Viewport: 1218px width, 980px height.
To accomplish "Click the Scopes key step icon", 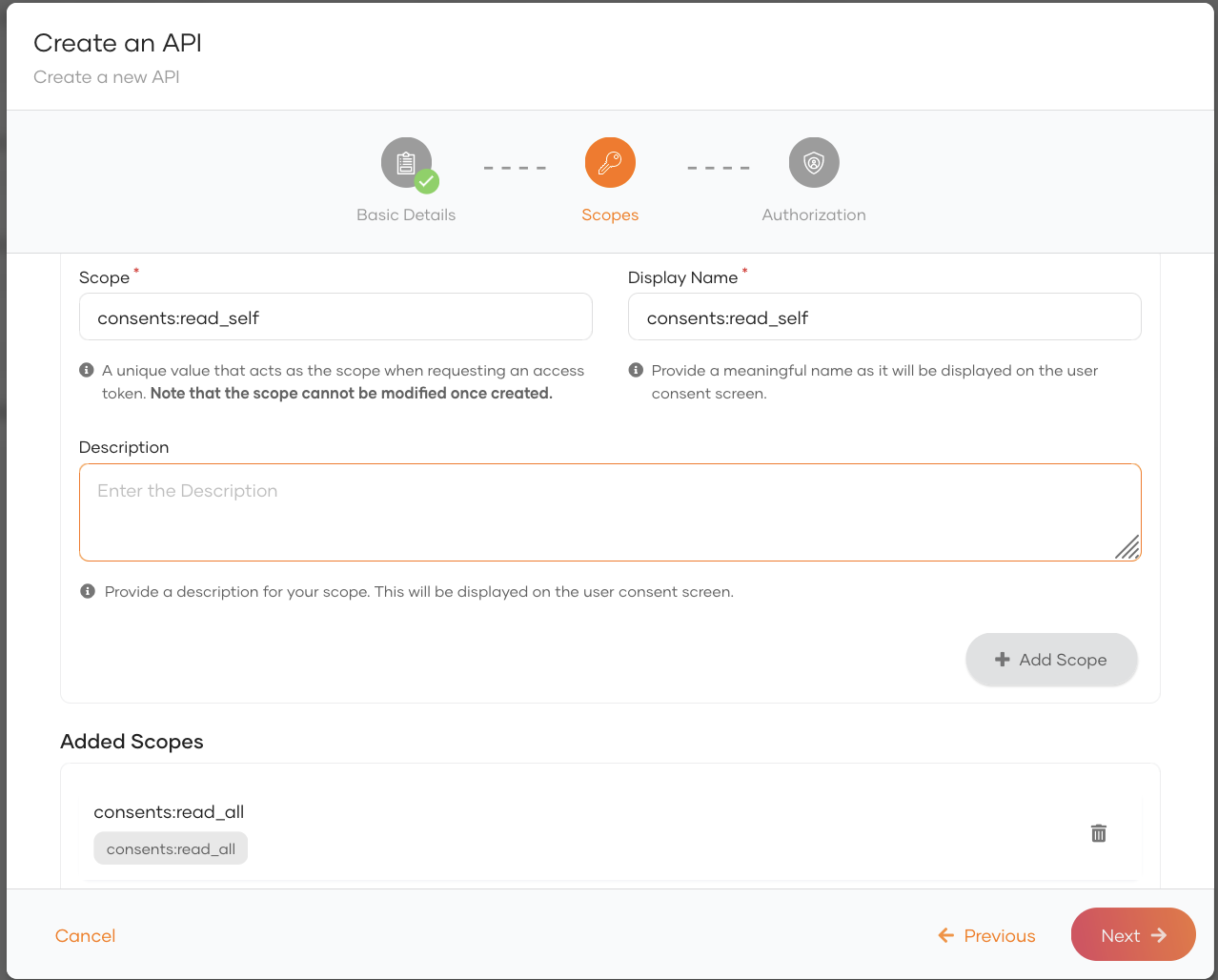I will (x=610, y=163).
